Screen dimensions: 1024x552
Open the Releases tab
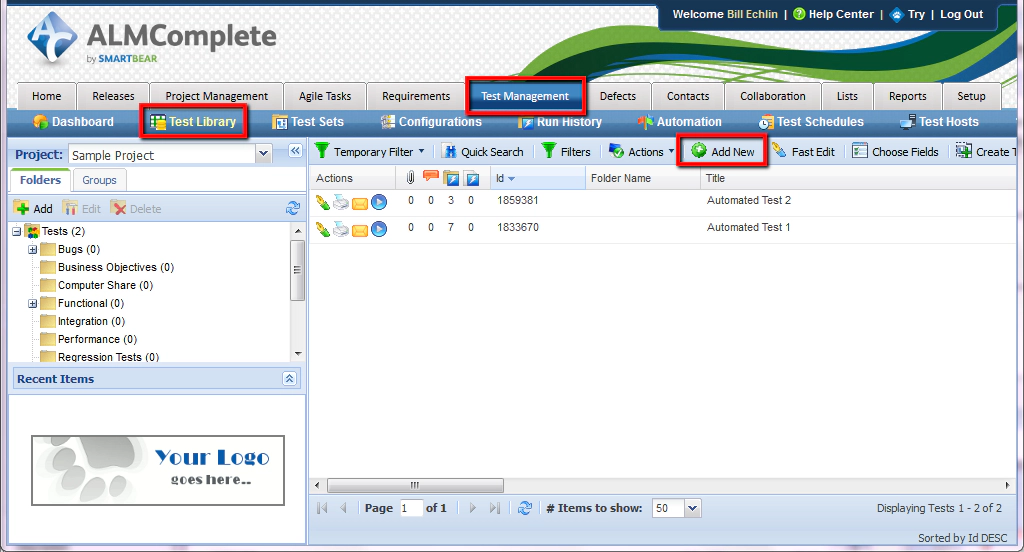(113, 96)
